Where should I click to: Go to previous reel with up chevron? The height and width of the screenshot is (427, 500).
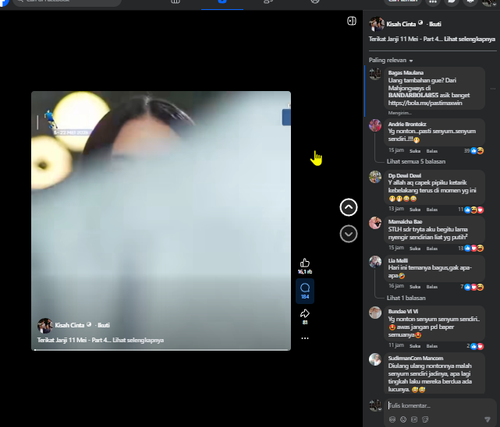348,207
